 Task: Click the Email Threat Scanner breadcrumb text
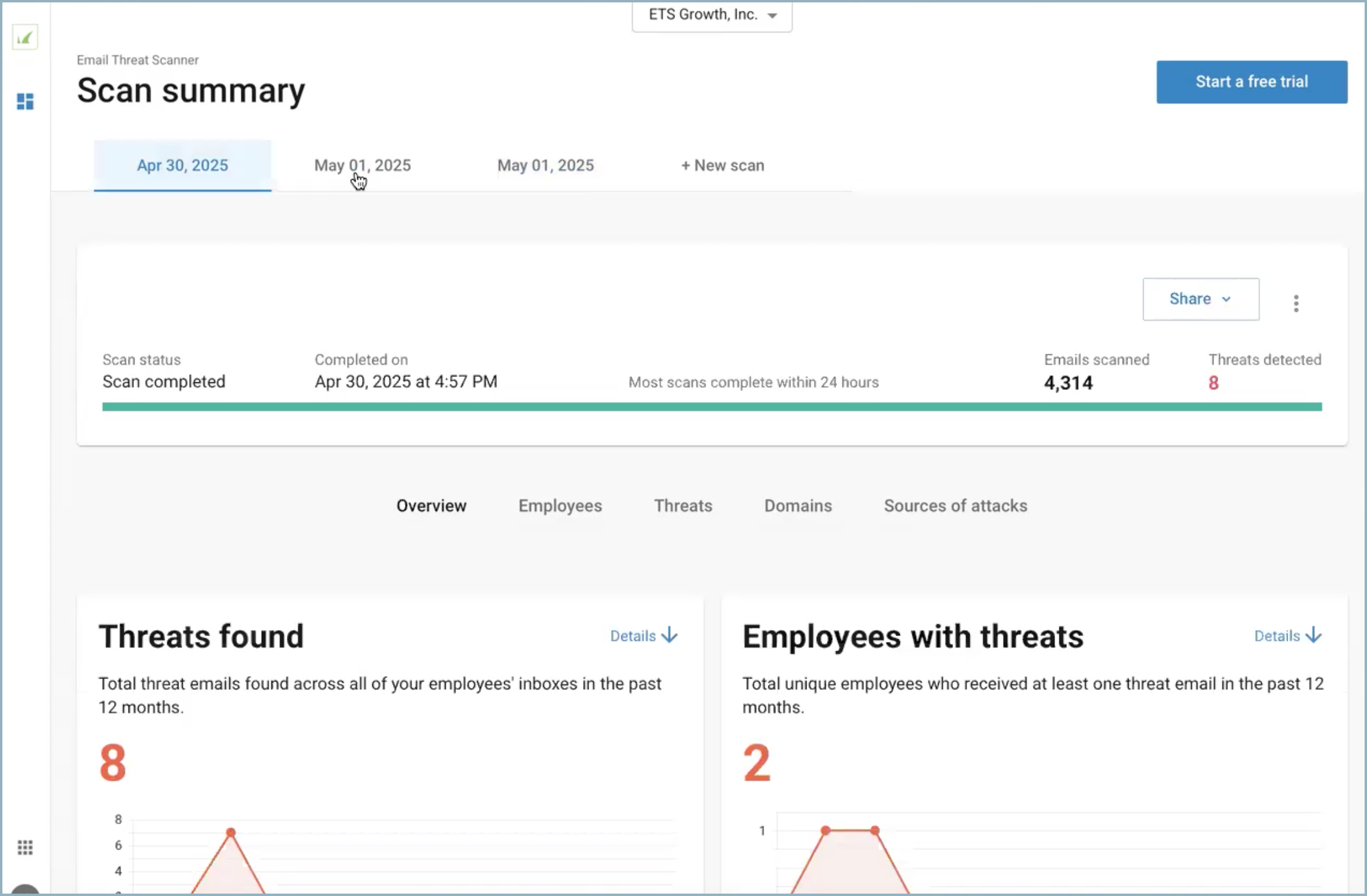coord(137,60)
